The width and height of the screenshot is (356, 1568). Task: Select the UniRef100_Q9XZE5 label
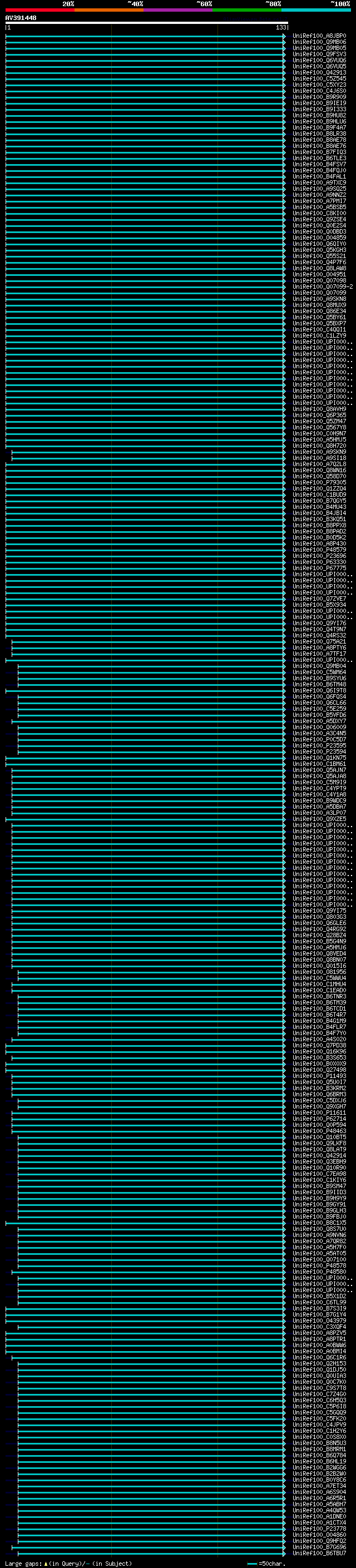click(319, 819)
